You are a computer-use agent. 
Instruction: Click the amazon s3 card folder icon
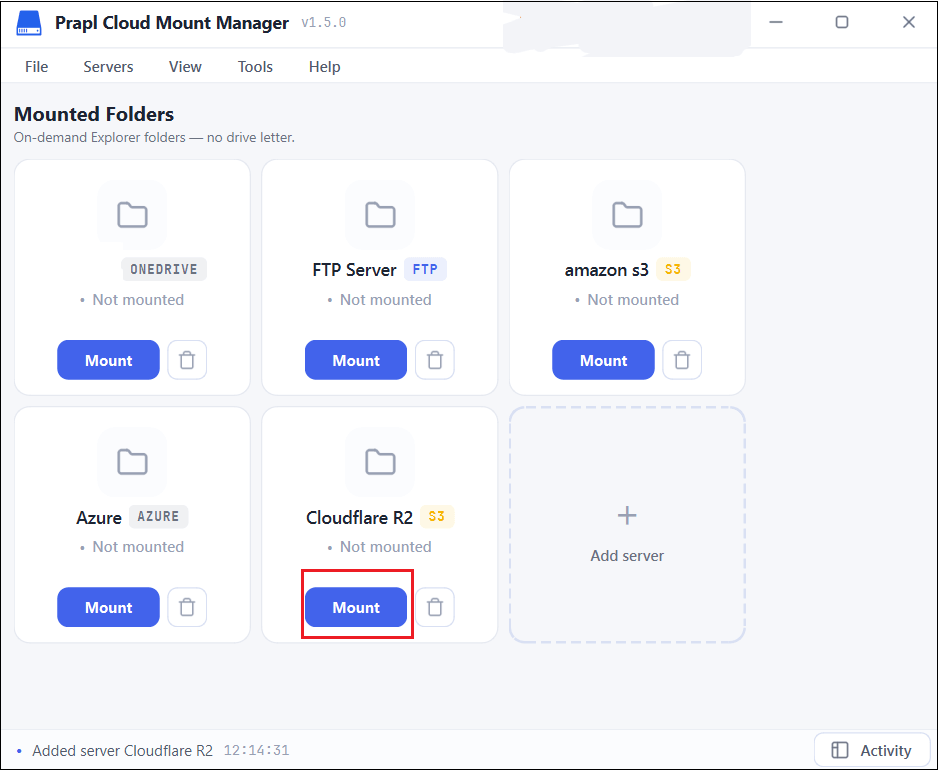627,215
